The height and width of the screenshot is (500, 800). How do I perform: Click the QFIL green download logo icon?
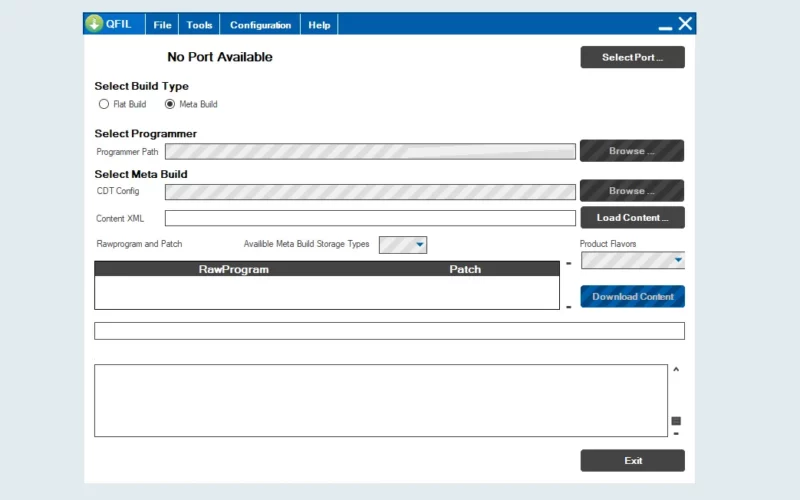point(94,23)
